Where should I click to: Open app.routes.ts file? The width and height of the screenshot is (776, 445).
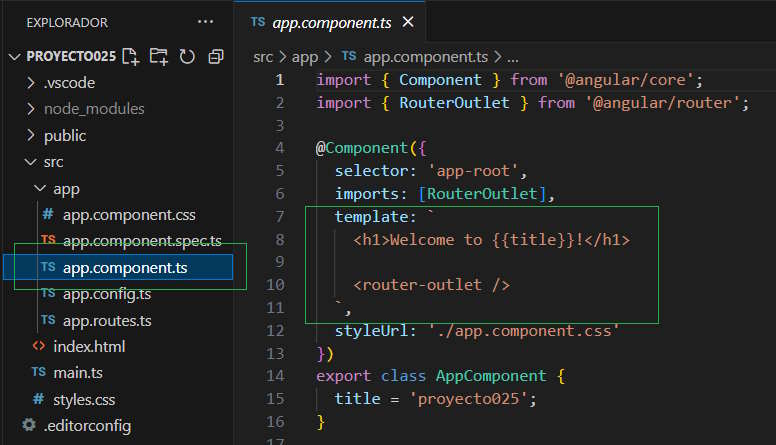coord(107,321)
